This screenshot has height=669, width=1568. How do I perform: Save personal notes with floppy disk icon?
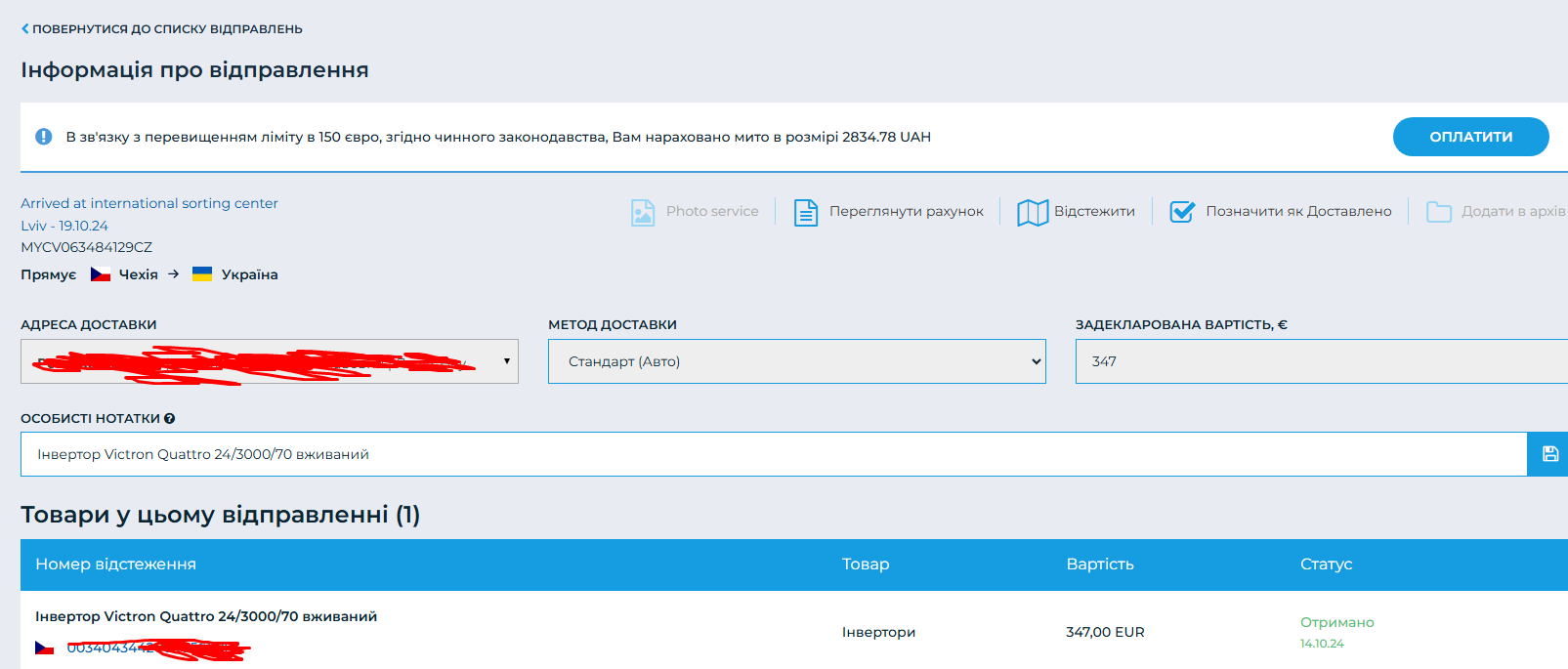pos(1549,454)
